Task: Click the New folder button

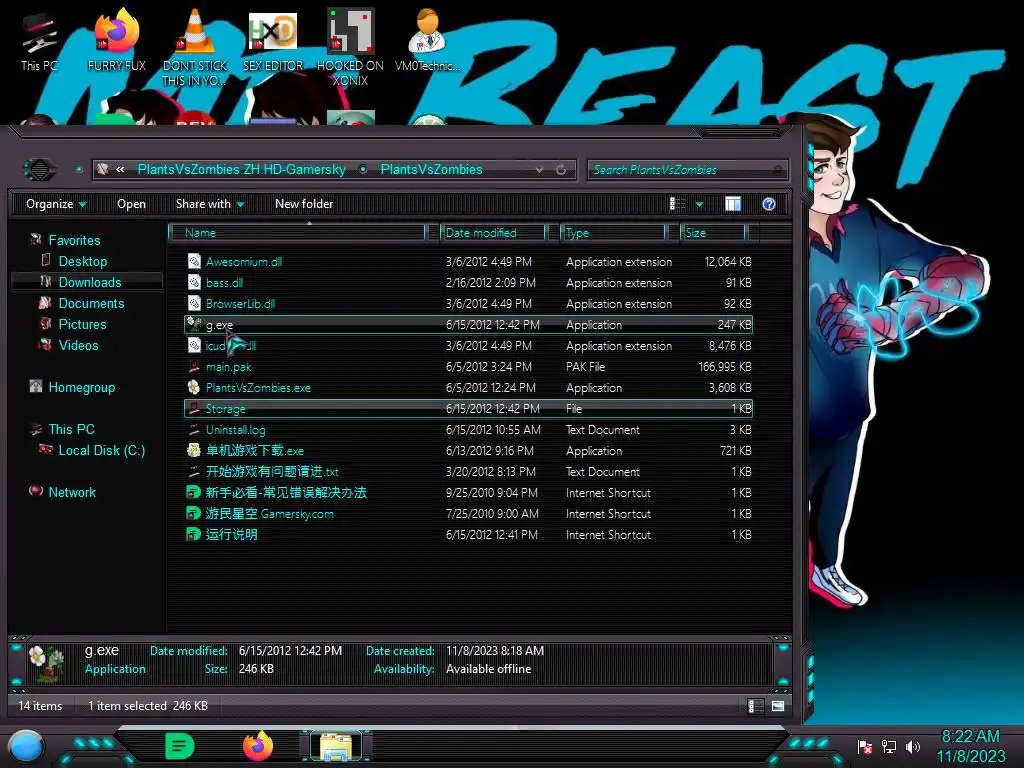Action: (x=304, y=204)
